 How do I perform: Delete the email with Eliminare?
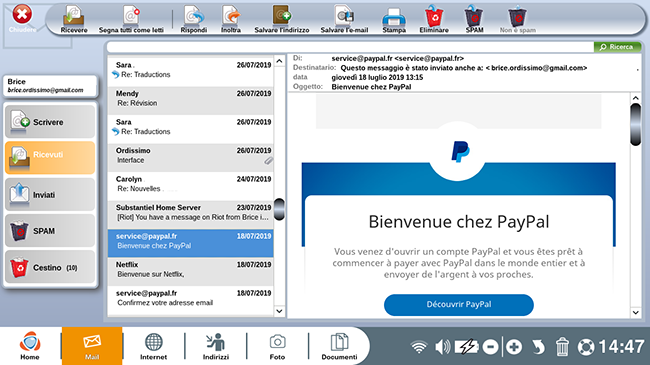[434, 19]
